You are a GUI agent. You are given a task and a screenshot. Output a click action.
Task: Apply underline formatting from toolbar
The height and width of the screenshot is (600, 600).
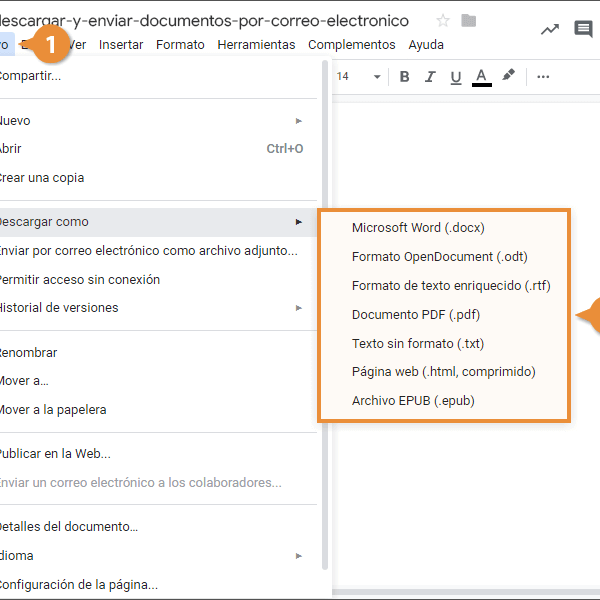click(456, 77)
